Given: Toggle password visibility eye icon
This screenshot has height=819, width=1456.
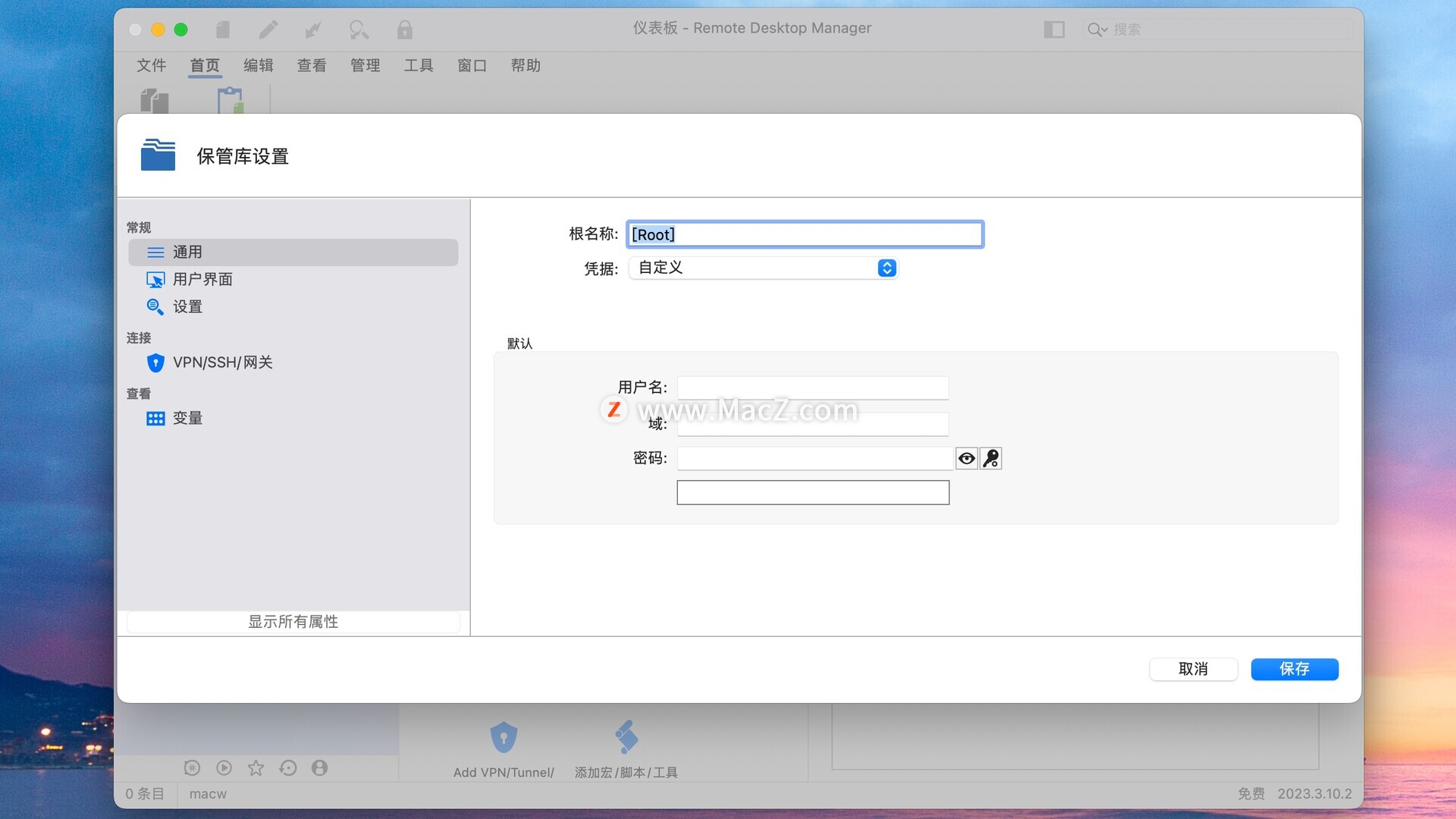Looking at the screenshot, I should (966, 458).
